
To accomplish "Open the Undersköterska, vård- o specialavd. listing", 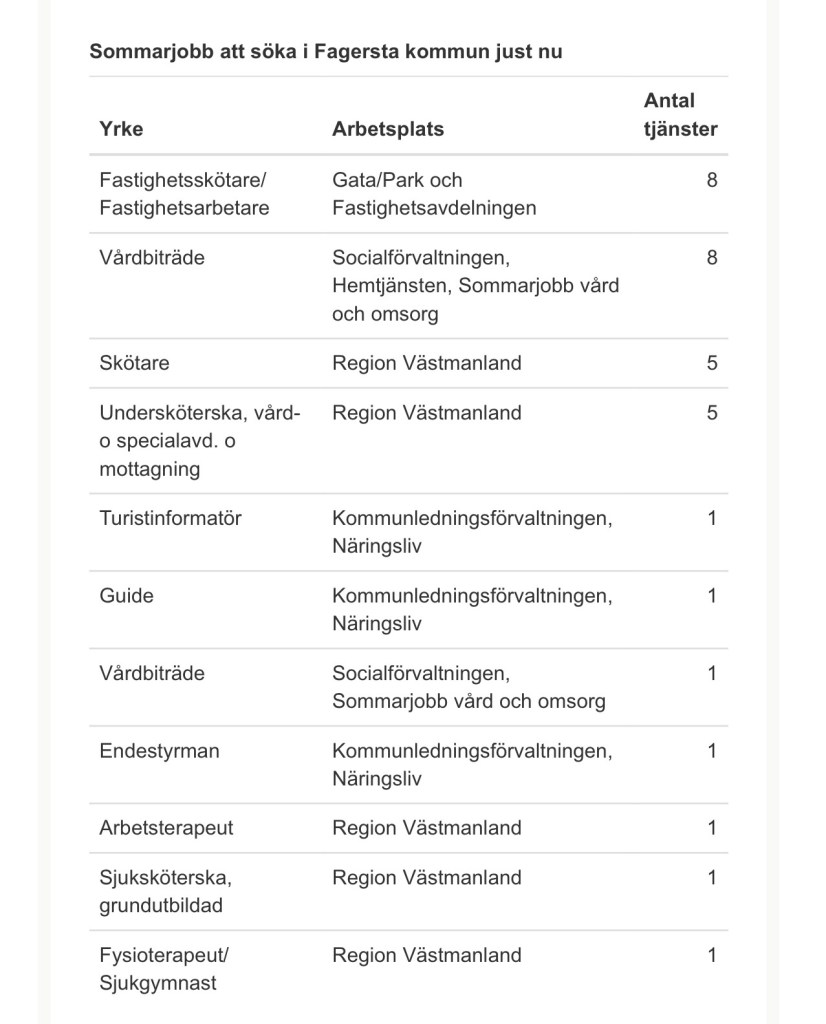I will tap(200, 440).
